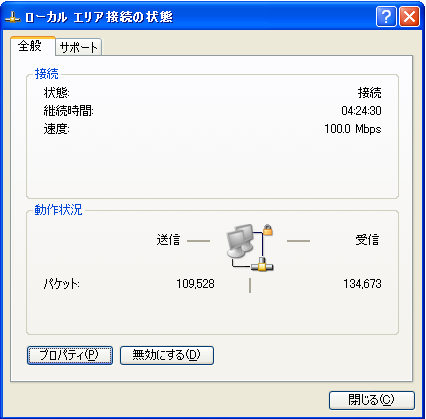426x419 pixels.
Task: Click the 接続 group heading
Action: click(47, 74)
